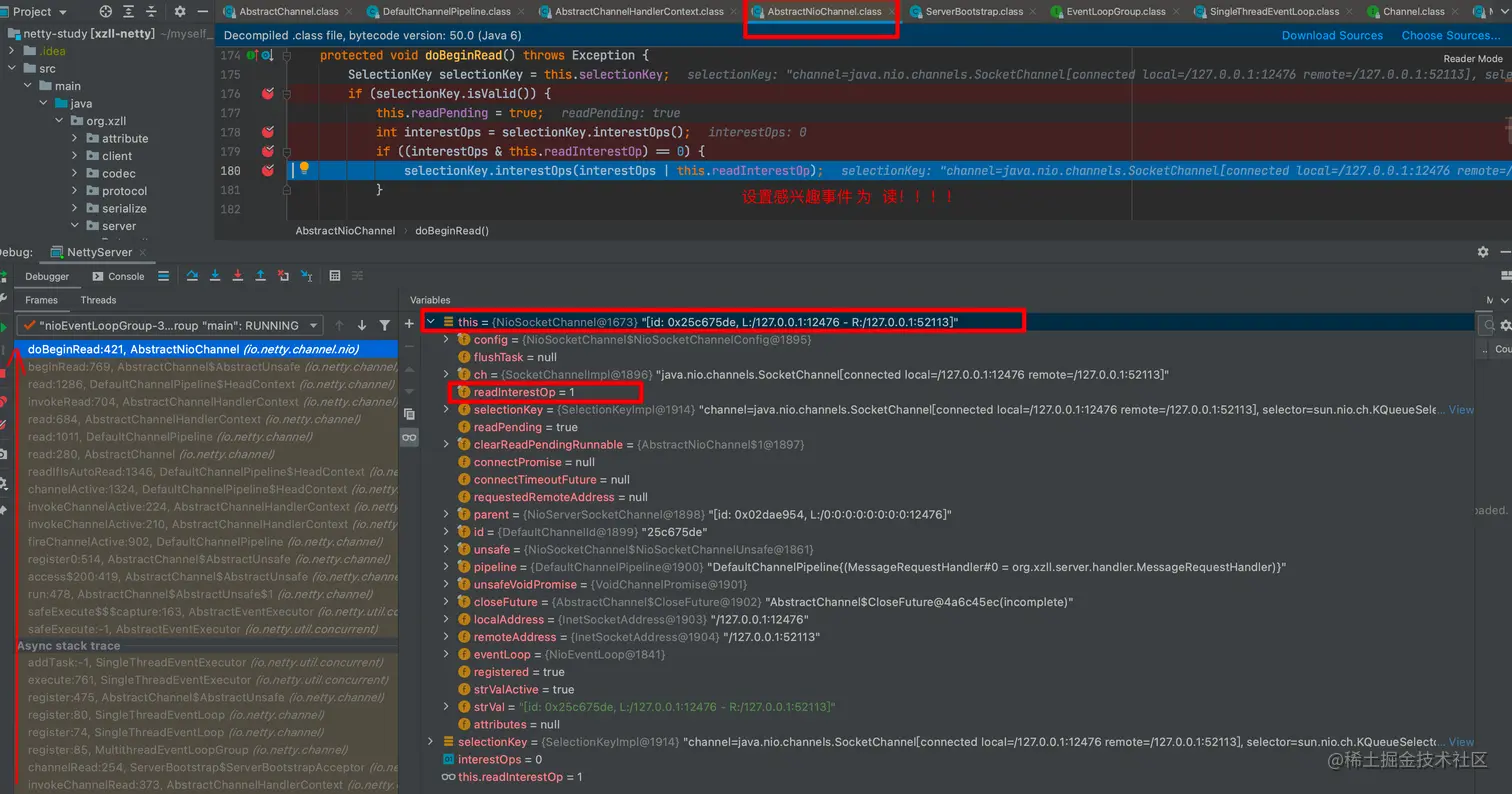
Task: Click the Locate in Project target icon
Action: click(106, 11)
